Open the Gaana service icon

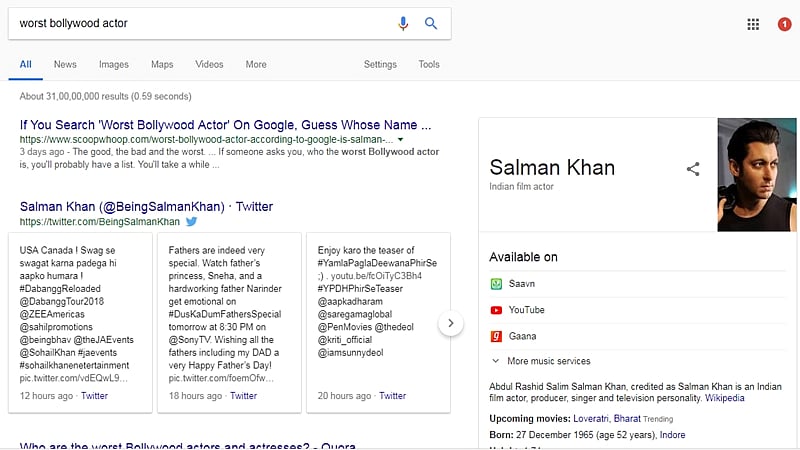coord(496,336)
